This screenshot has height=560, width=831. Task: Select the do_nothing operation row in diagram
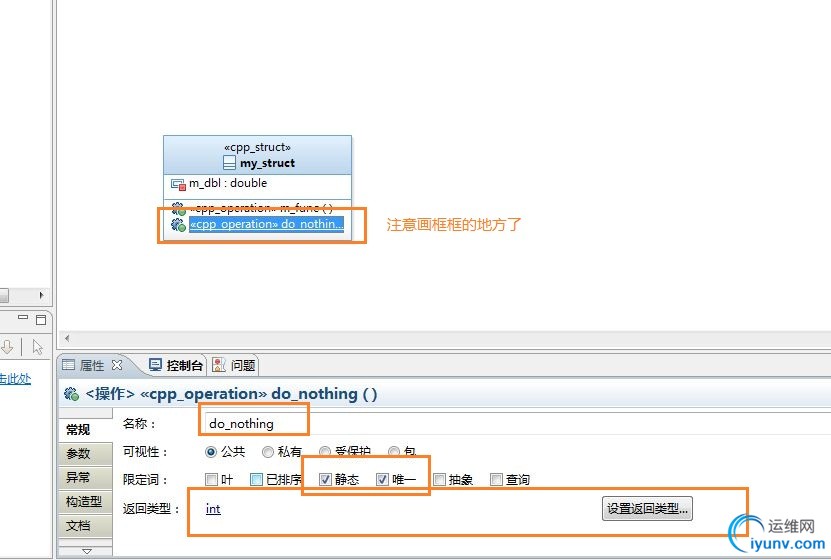click(x=267, y=224)
